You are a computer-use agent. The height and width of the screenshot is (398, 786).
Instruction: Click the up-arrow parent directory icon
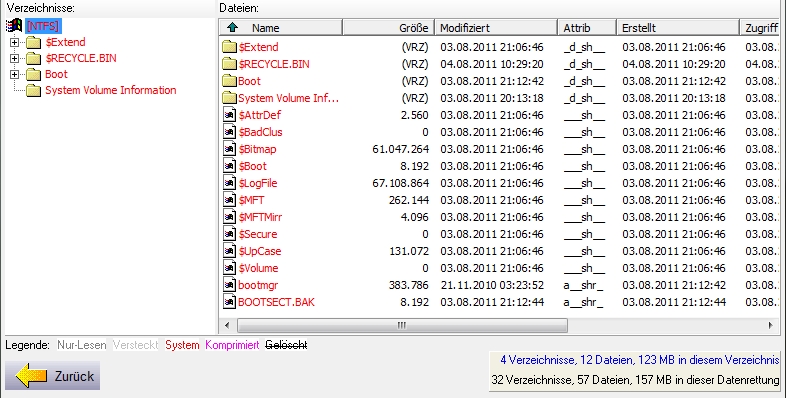(233, 28)
